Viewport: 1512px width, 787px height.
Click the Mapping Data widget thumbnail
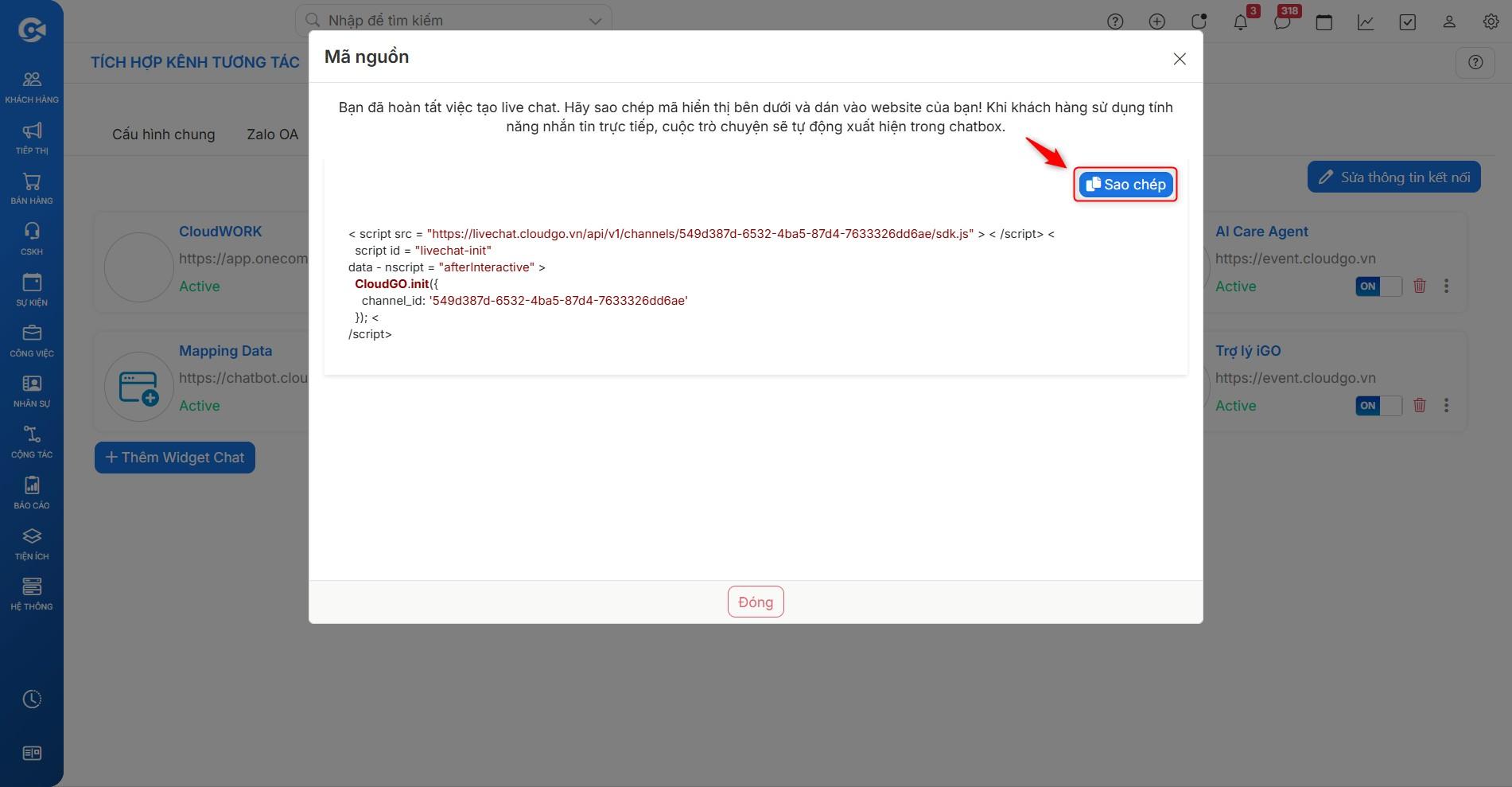(139, 387)
